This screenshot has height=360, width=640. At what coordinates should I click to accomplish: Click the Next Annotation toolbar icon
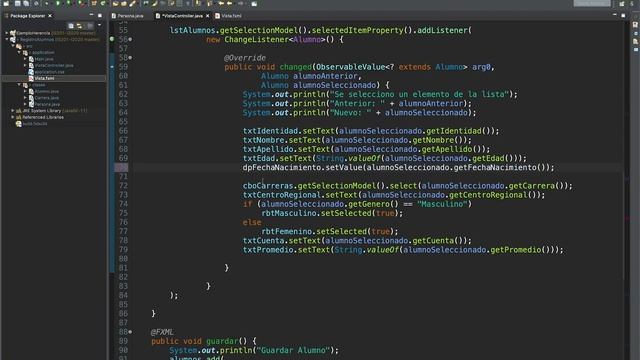(198, 4)
